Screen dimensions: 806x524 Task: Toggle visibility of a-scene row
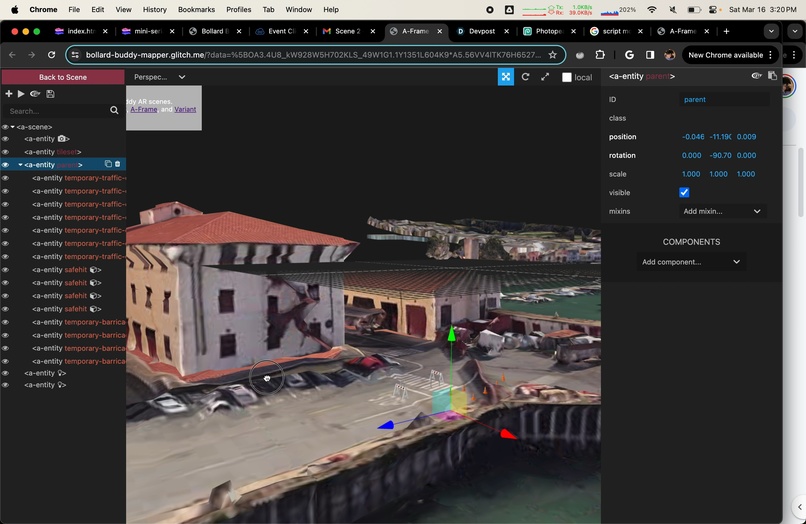pyautogui.click(x=5, y=127)
